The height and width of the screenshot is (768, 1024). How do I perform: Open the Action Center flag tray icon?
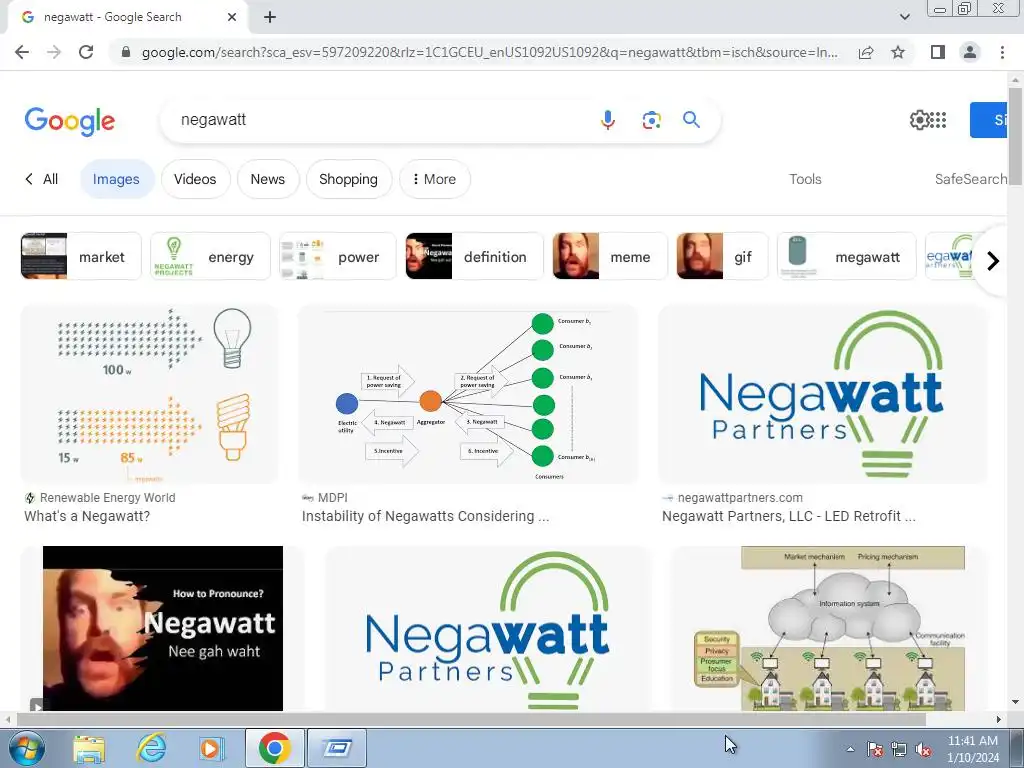(x=874, y=749)
